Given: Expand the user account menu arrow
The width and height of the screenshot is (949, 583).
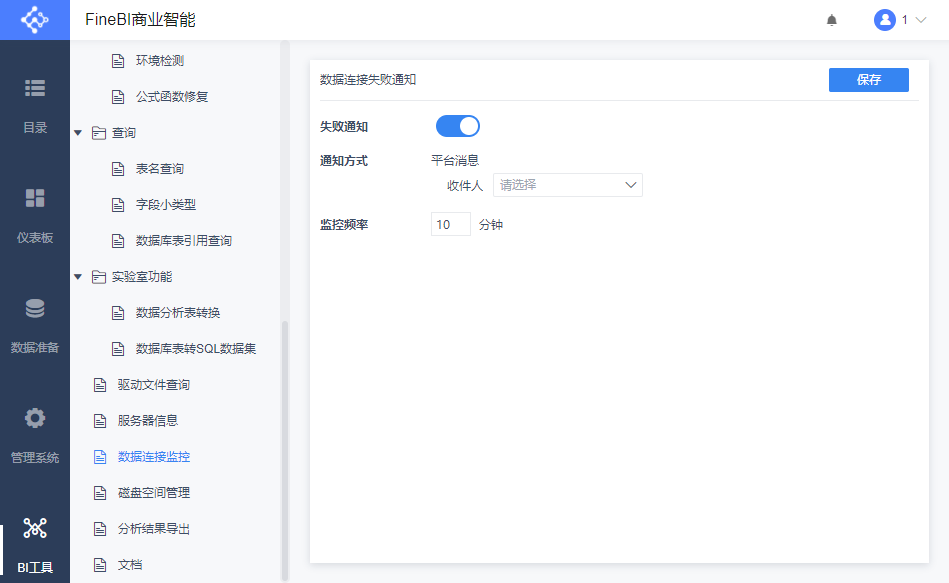Looking at the screenshot, I should (x=921, y=20).
